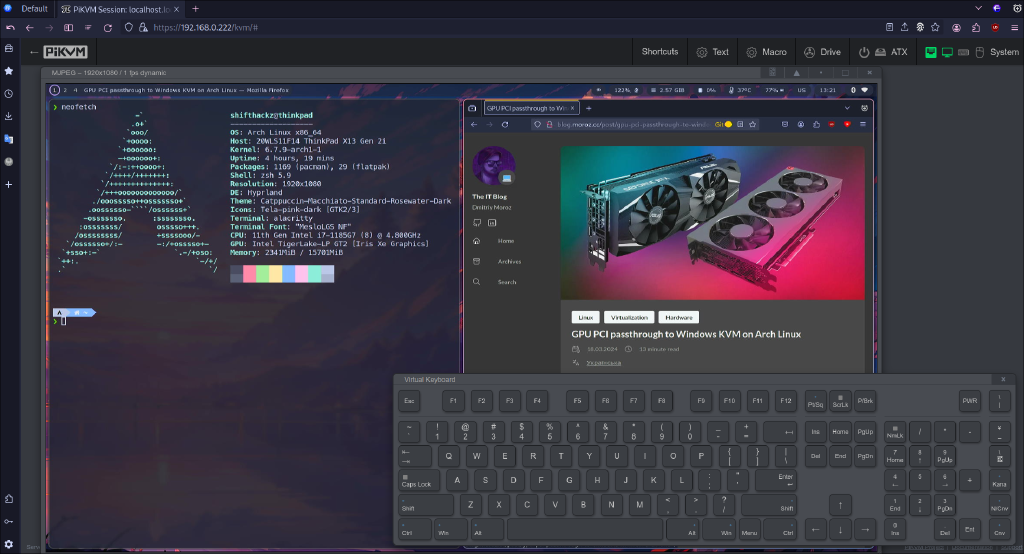Open Home link in remote blog sidebar
Image resolution: width=1024 pixels, height=554 pixels.
[505, 241]
